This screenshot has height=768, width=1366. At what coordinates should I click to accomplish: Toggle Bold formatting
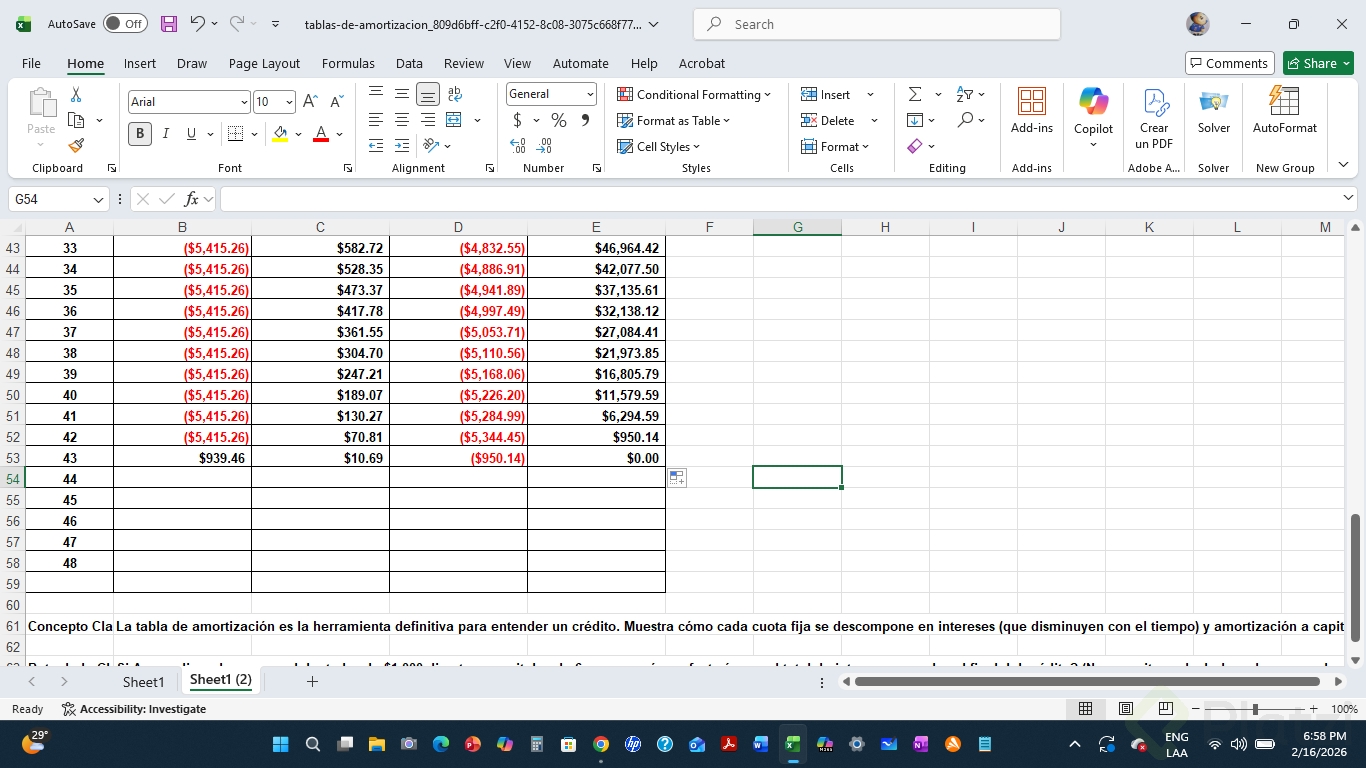(x=140, y=133)
